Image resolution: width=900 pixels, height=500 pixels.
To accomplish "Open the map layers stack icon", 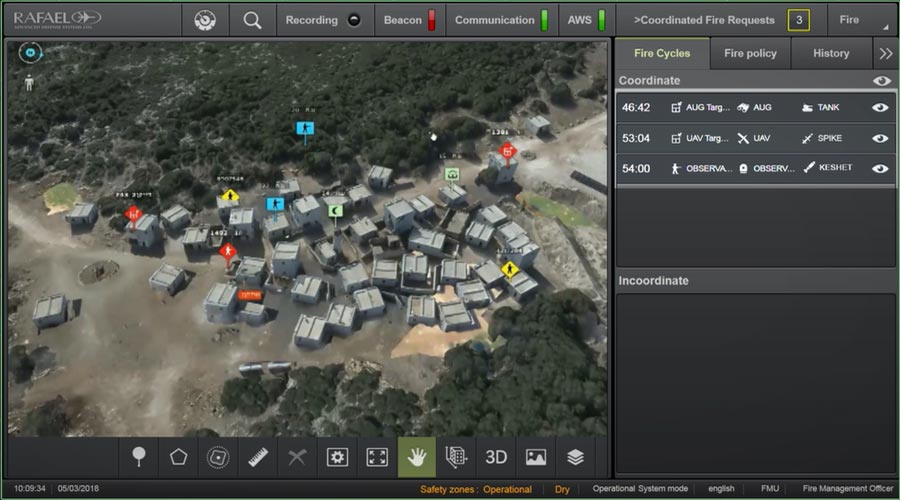I will coord(575,457).
